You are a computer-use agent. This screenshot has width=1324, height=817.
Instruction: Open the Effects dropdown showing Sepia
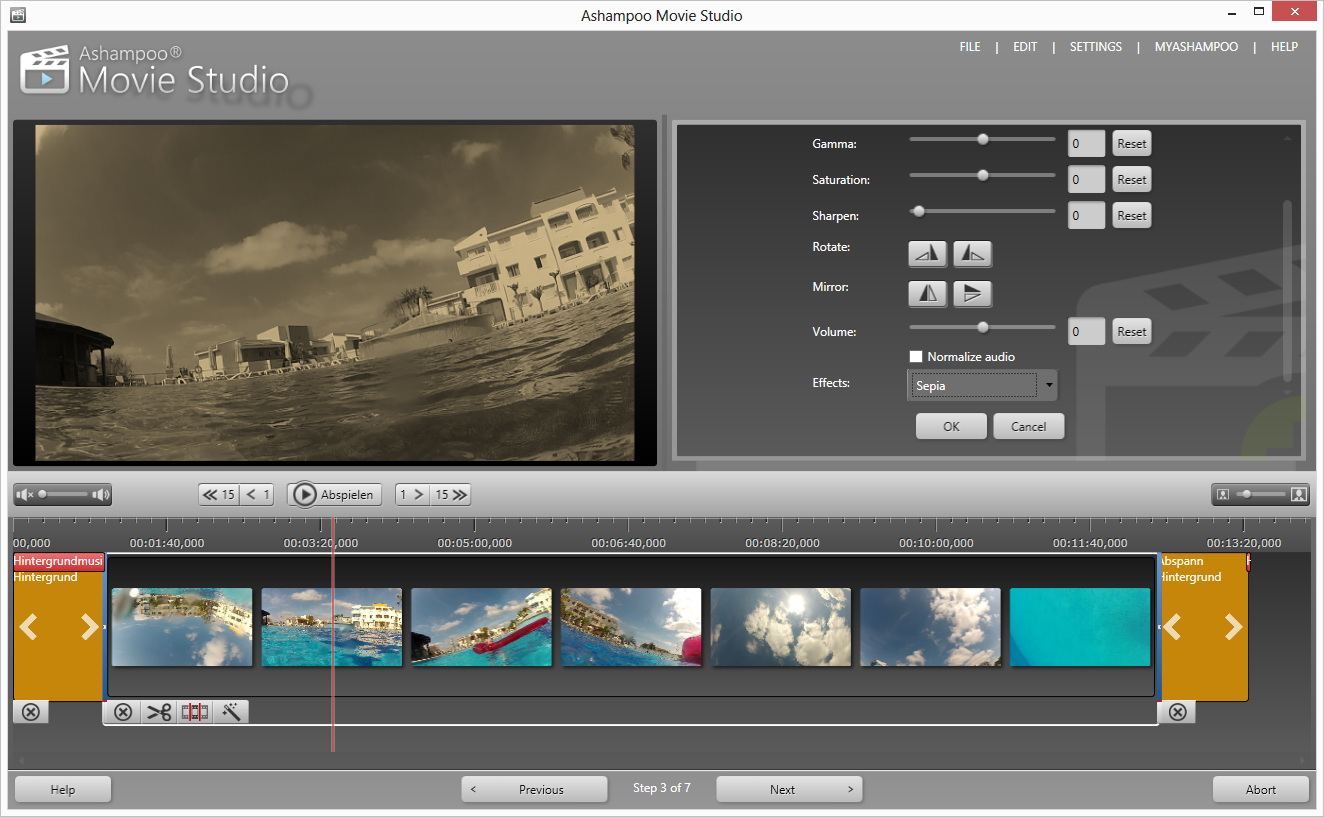click(1048, 385)
